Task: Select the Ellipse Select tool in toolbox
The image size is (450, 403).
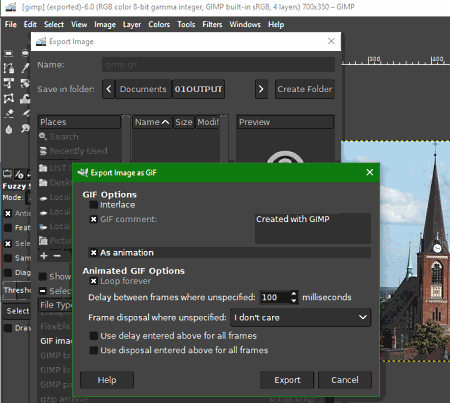Action: pyautogui.click(x=25, y=53)
